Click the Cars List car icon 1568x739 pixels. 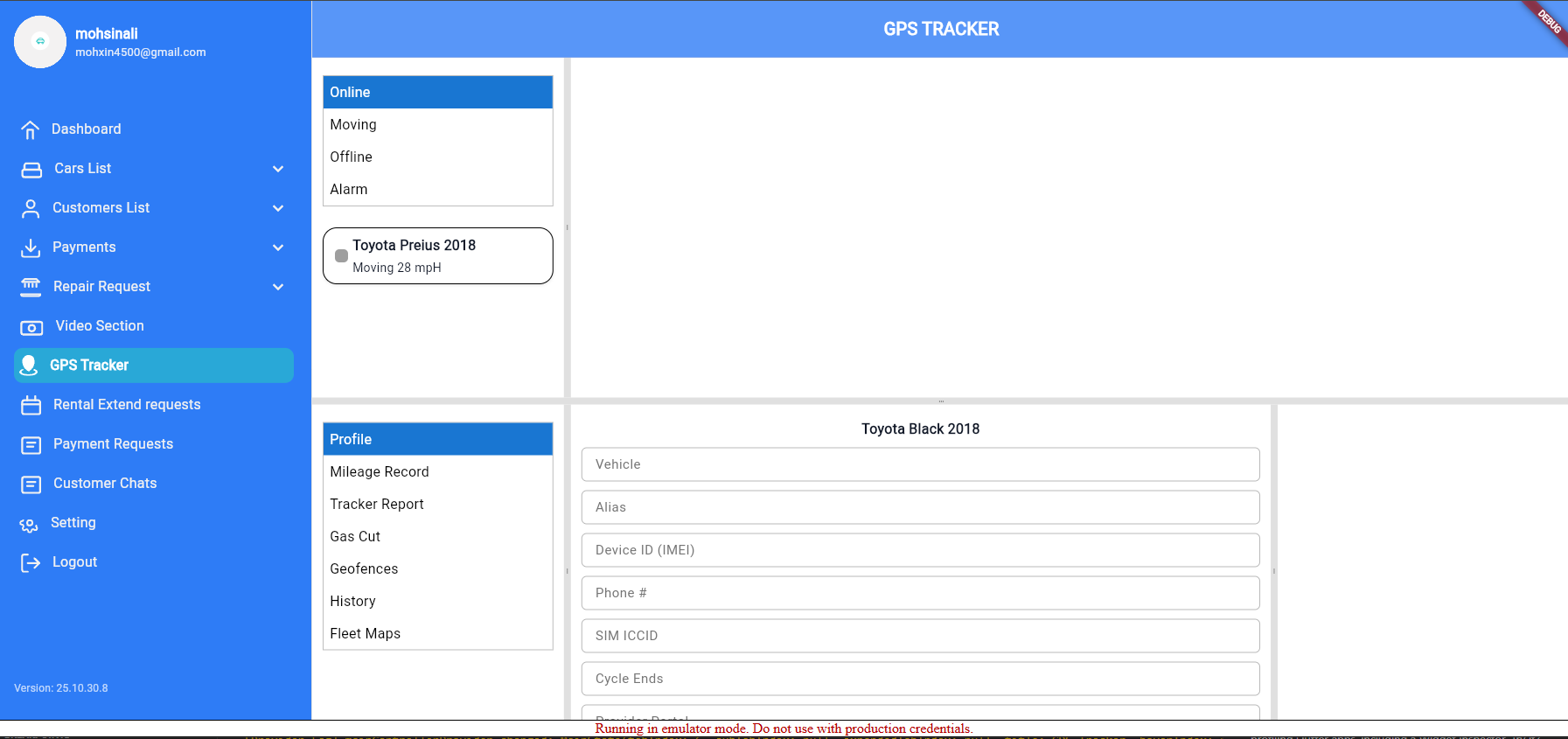pyautogui.click(x=31, y=170)
